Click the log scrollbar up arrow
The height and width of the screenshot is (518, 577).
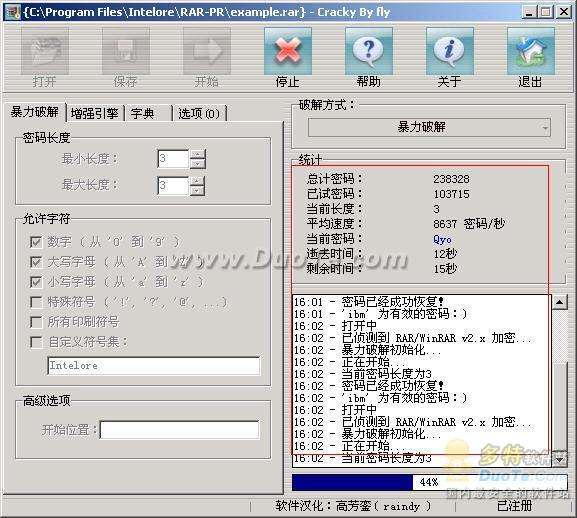(x=559, y=302)
